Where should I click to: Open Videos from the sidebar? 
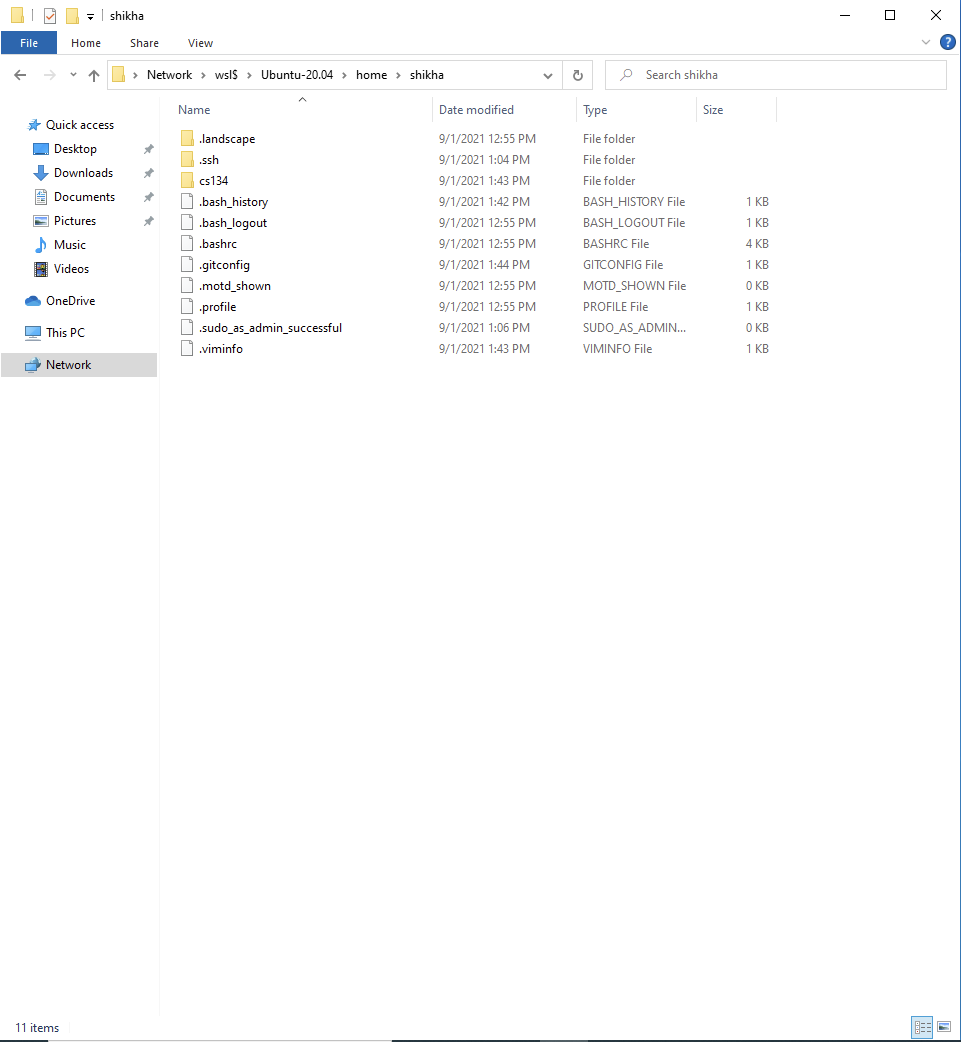tap(71, 268)
